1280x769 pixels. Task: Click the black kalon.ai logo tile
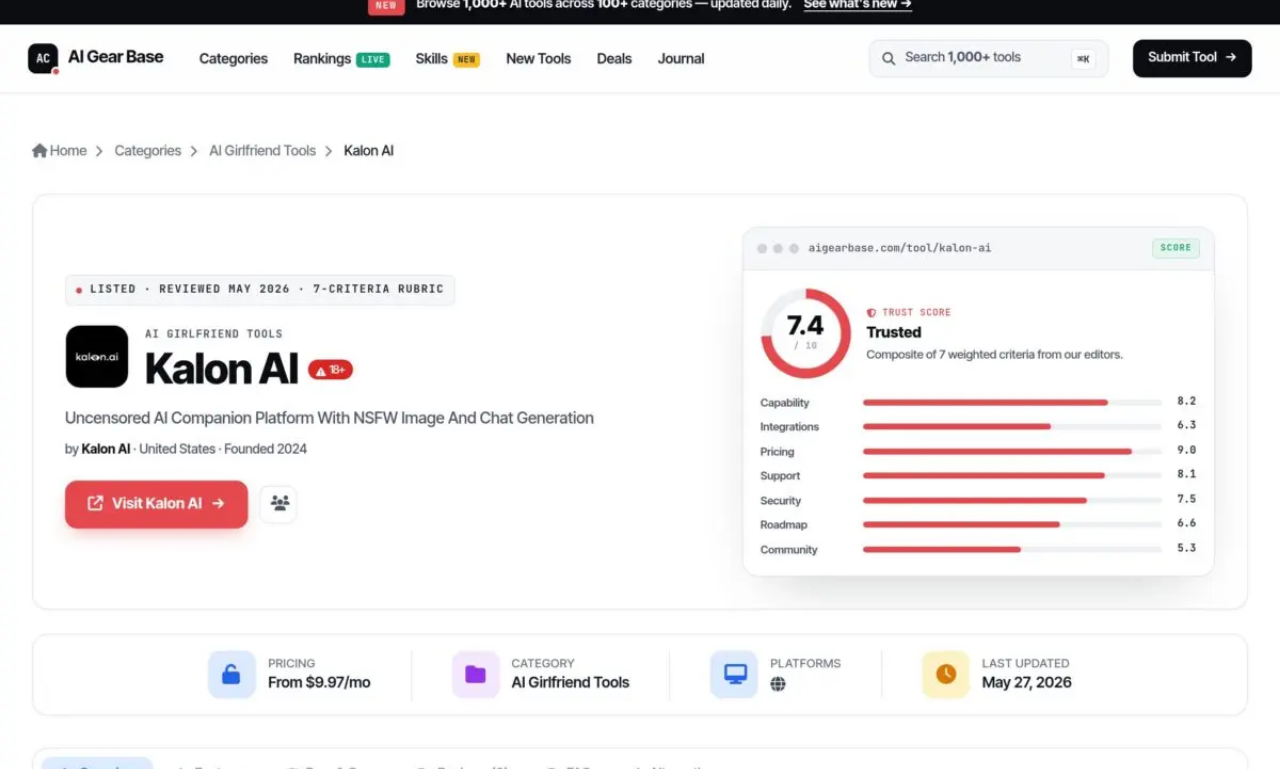(97, 356)
